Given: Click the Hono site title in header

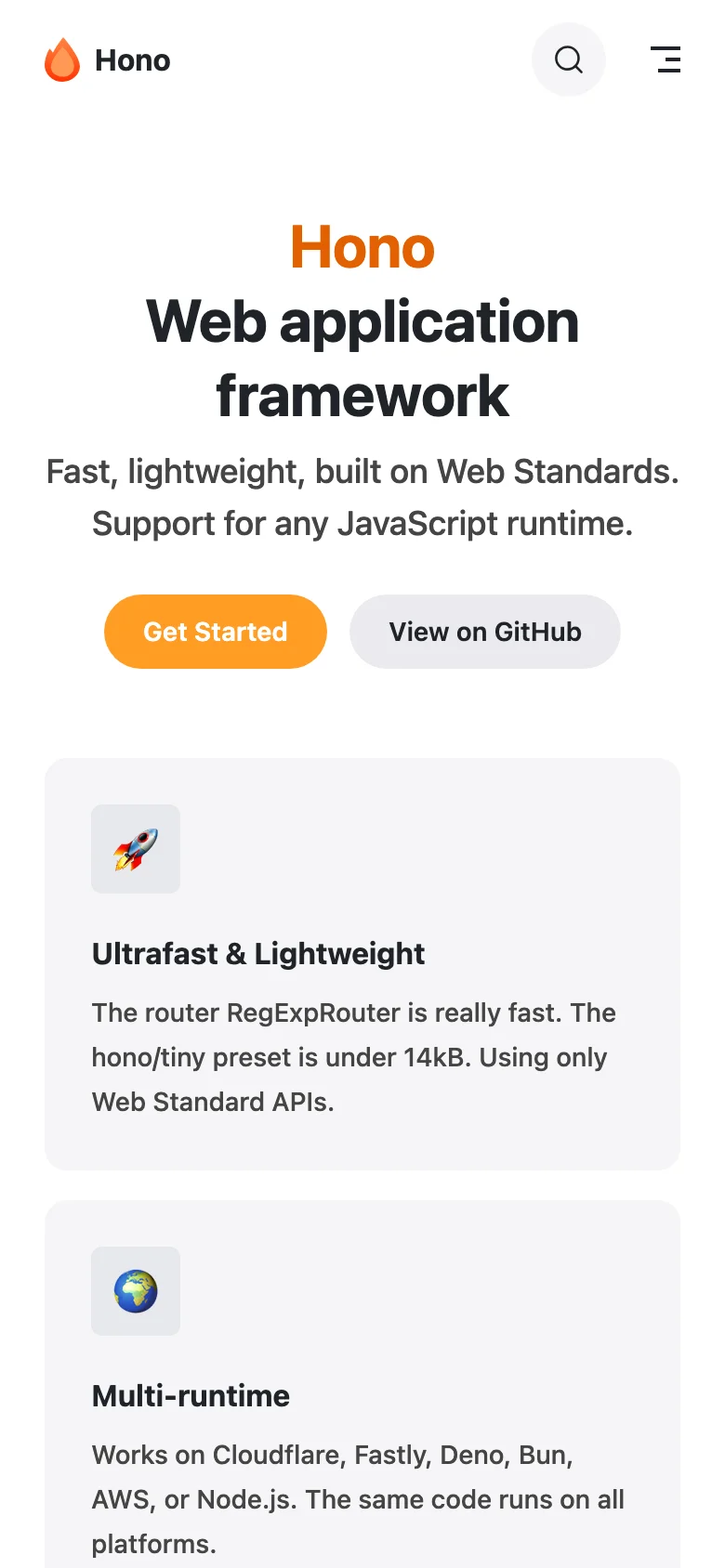Looking at the screenshot, I should 133,60.
